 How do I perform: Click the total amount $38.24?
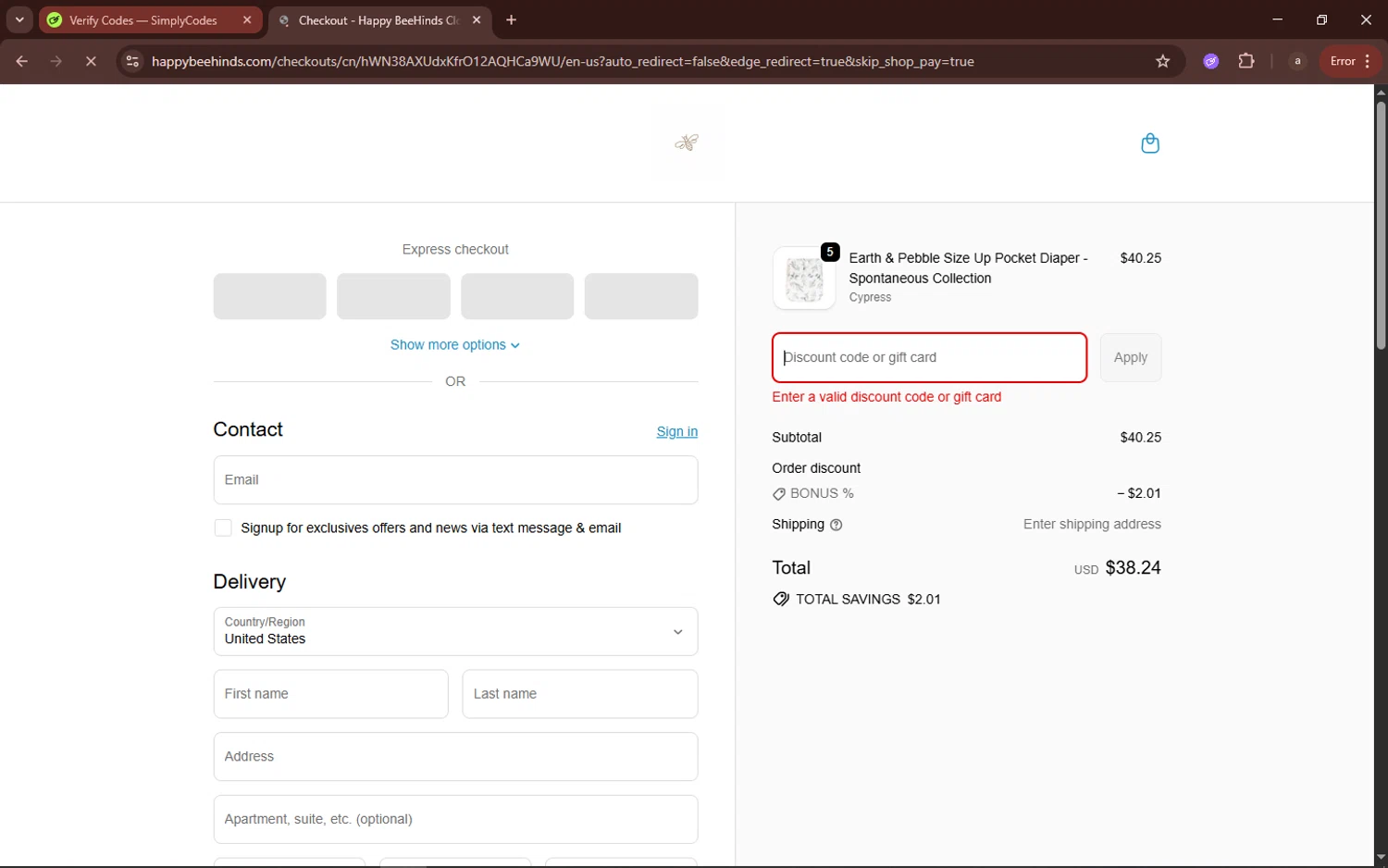1133,567
